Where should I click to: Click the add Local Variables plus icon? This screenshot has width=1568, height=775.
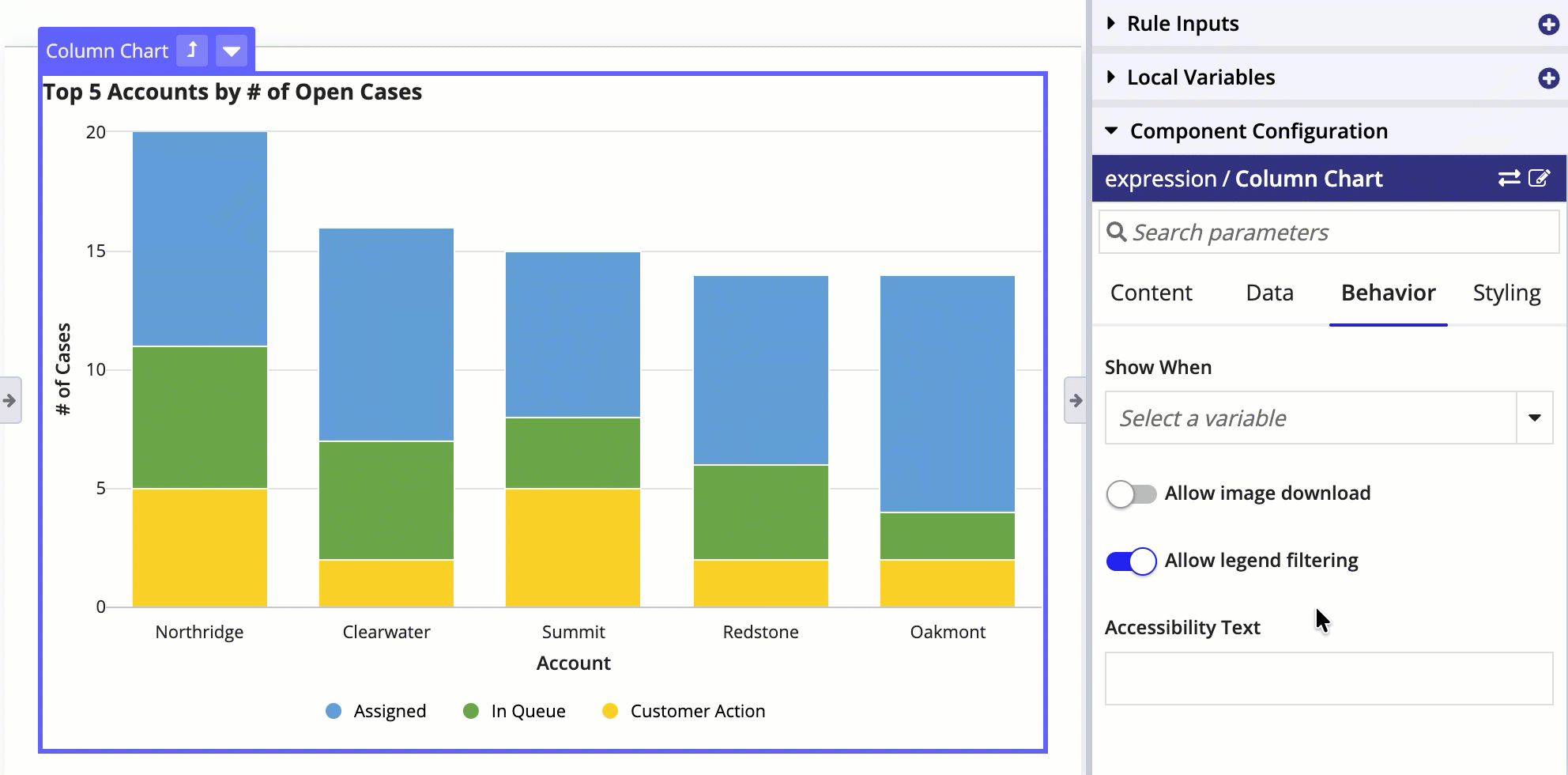(x=1548, y=78)
